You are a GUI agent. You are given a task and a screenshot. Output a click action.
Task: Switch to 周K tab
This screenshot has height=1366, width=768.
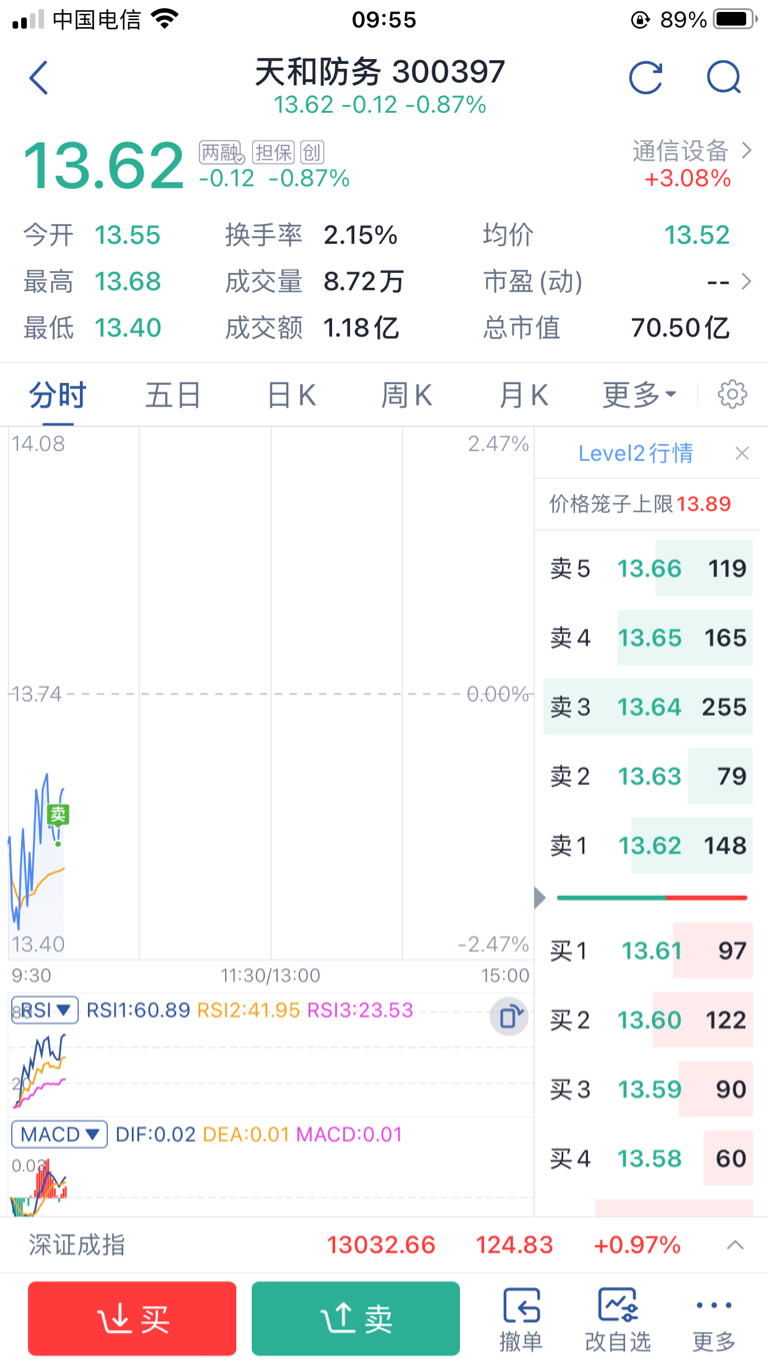[x=406, y=395]
